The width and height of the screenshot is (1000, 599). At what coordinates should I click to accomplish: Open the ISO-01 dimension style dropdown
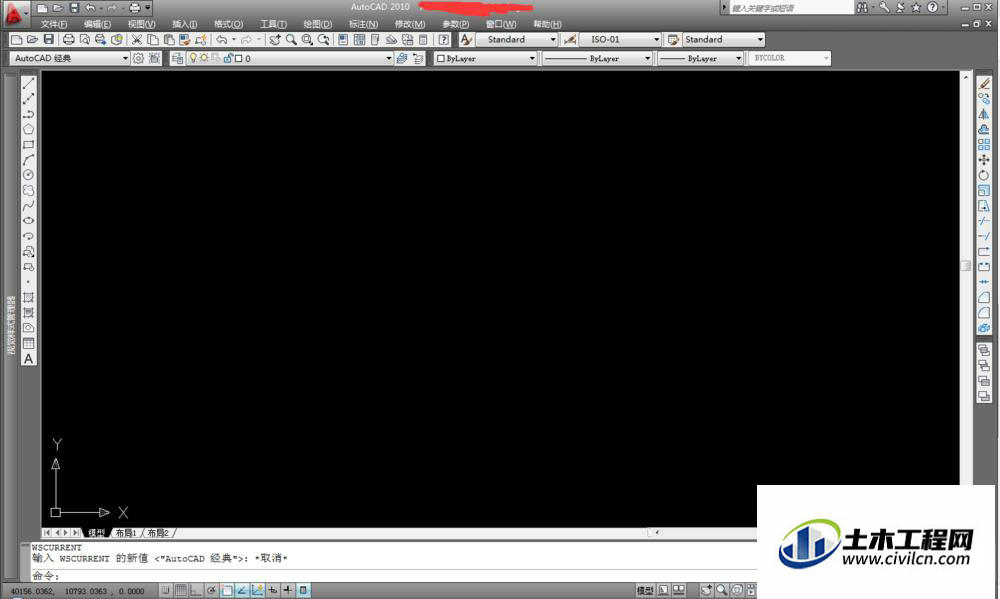click(x=620, y=40)
